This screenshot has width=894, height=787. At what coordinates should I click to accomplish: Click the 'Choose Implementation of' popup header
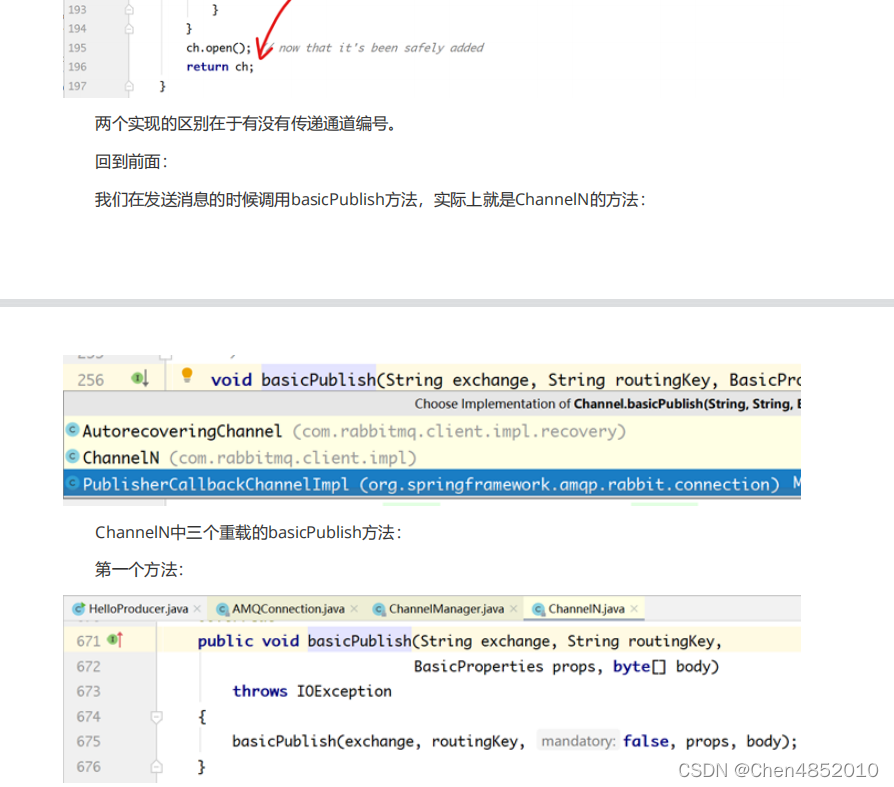[x=432, y=404]
